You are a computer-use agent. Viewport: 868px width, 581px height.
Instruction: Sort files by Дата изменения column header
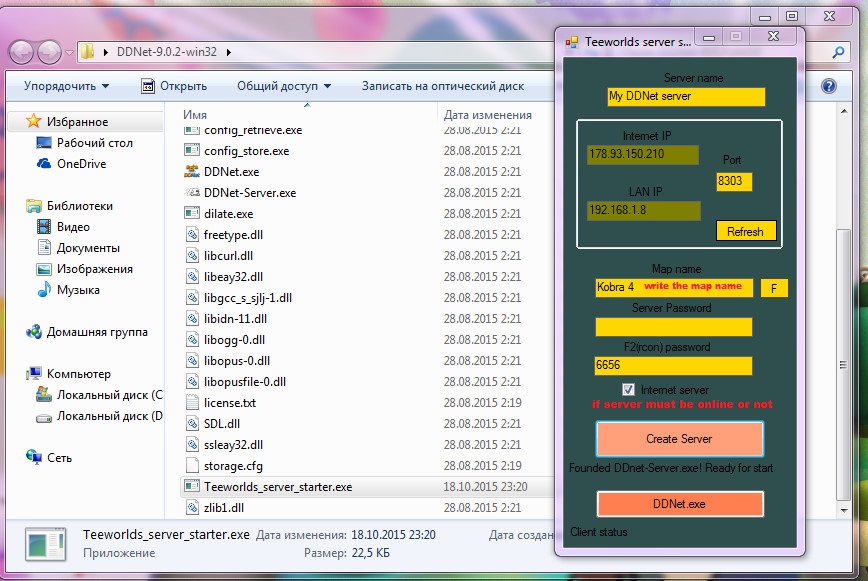click(x=488, y=115)
